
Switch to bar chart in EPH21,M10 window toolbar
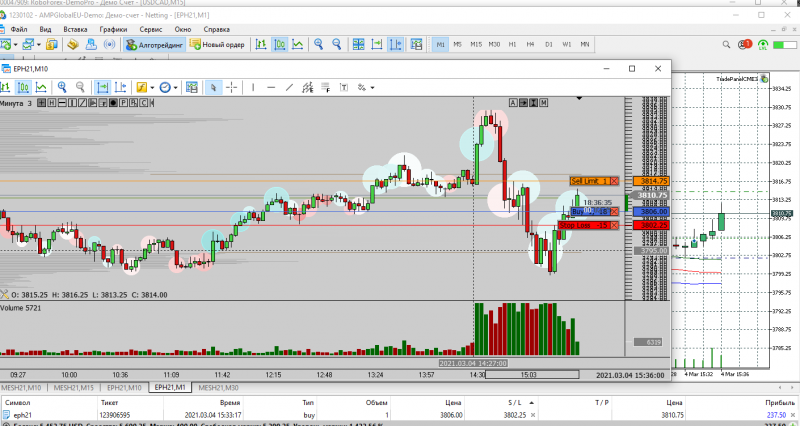(5, 88)
